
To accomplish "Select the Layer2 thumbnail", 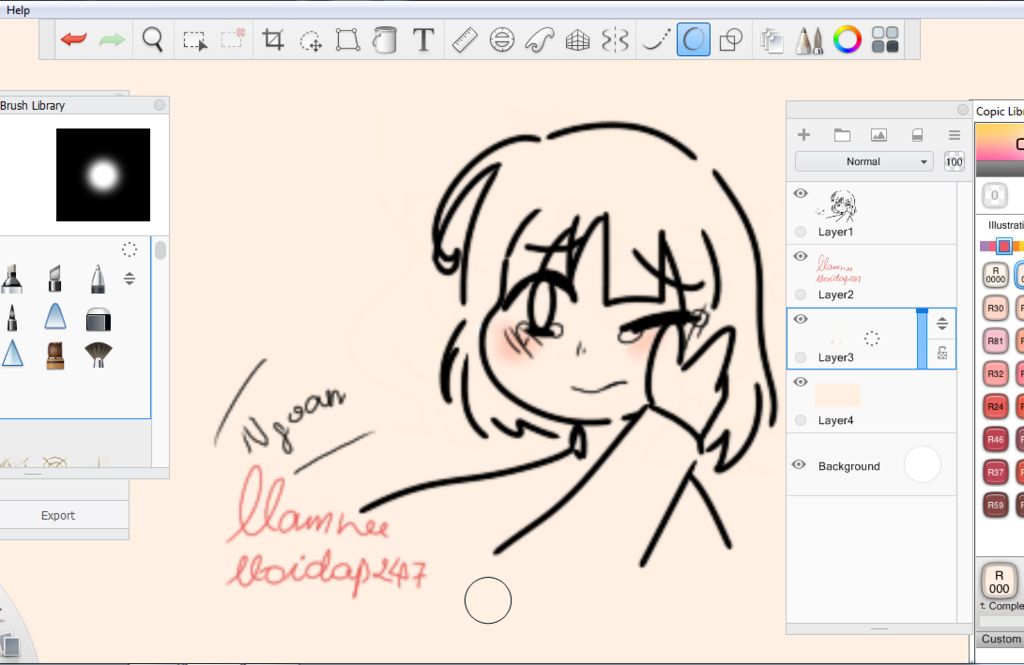I will (838, 269).
